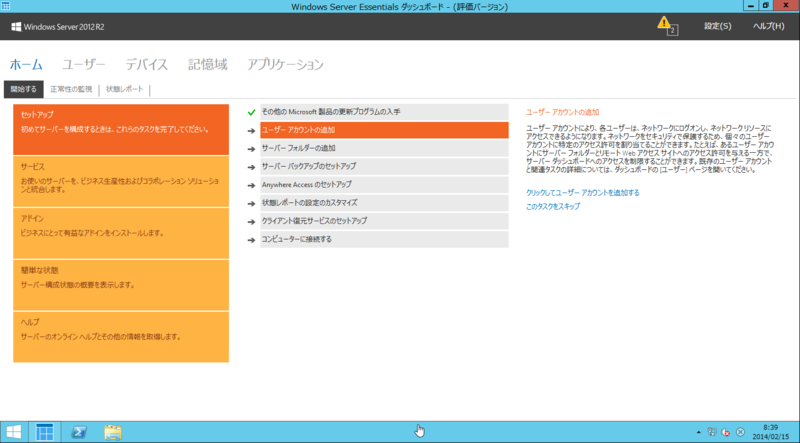Screen dimensions: 800x443
Task: Open the Dashboard icon in the taskbar
Action: coord(44,432)
